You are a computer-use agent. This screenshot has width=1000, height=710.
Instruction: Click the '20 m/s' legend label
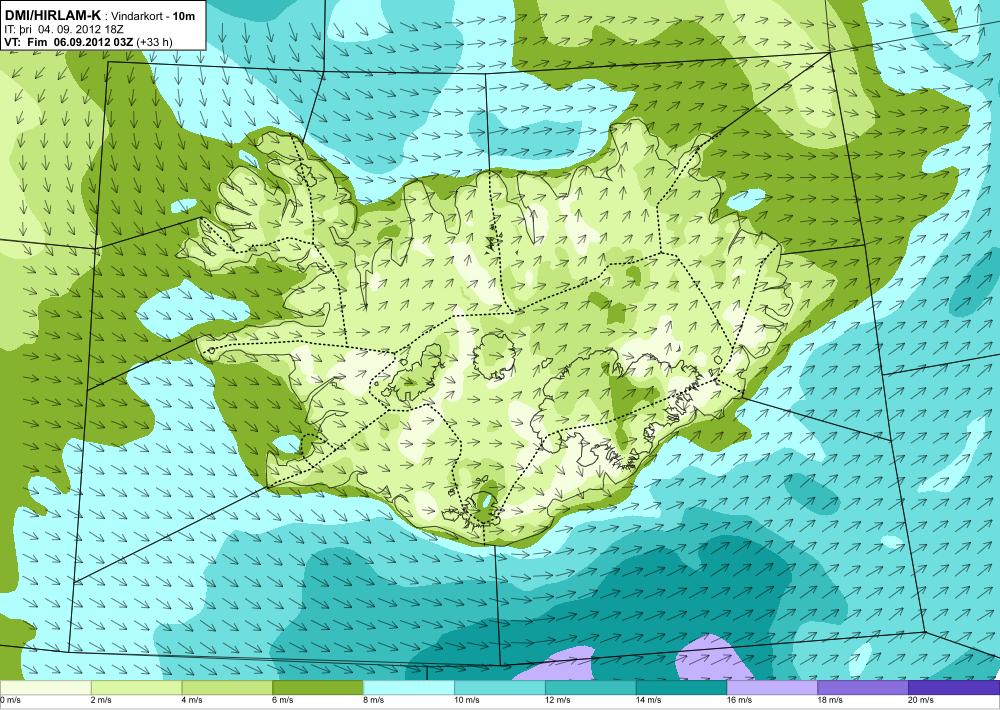pyautogui.click(x=923, y=700)
